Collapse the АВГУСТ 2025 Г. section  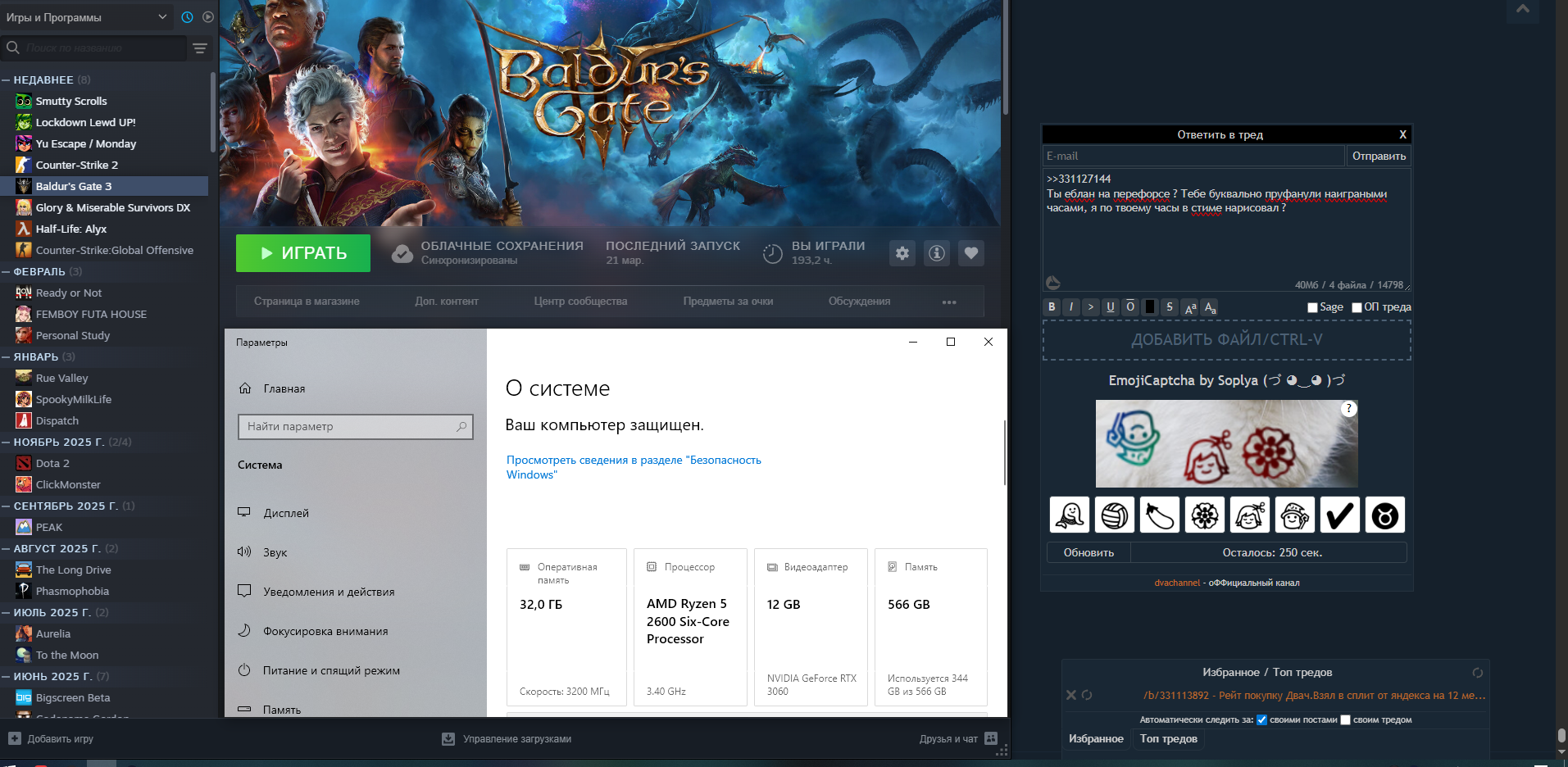6,548
